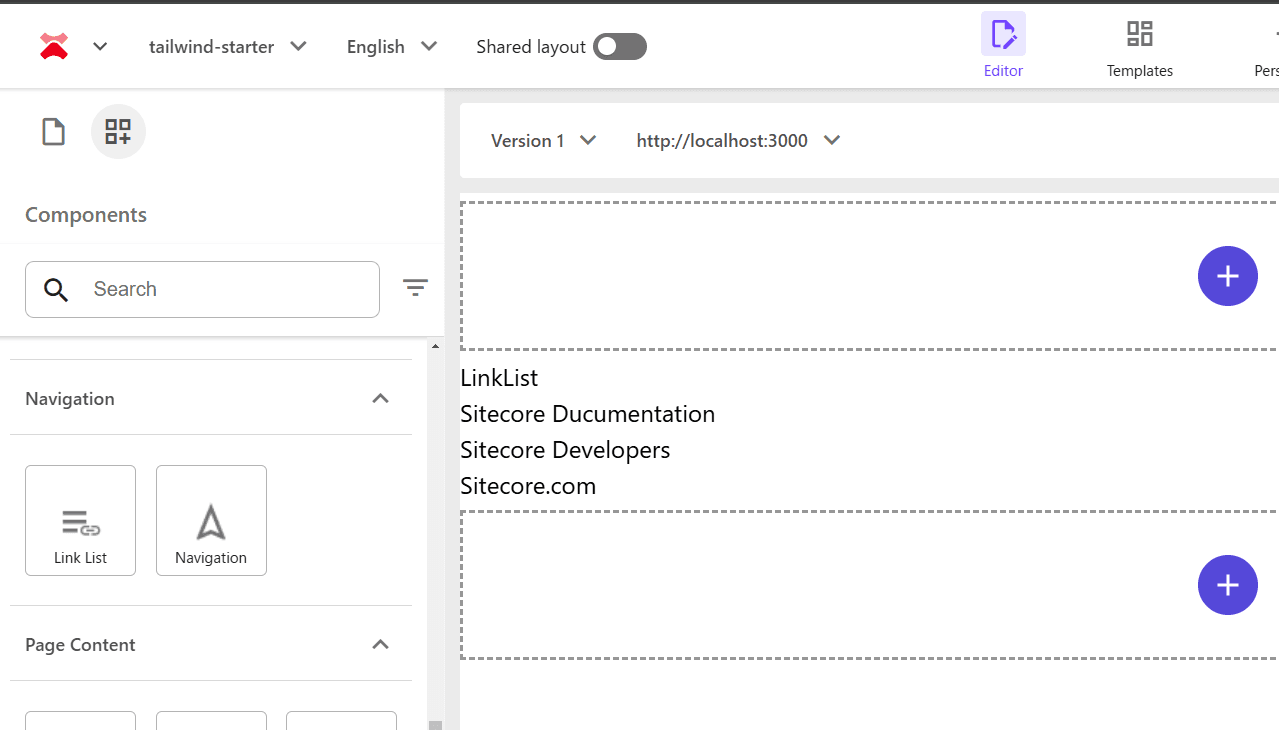Image resolution: width=1279 pixels, height=730 pixels.
Task: Select the Link List component
Action: (x=80, y=521)
